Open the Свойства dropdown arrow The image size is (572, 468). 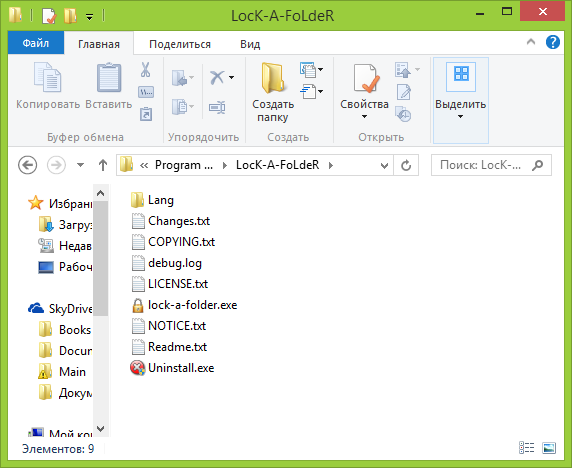point(364,116)
